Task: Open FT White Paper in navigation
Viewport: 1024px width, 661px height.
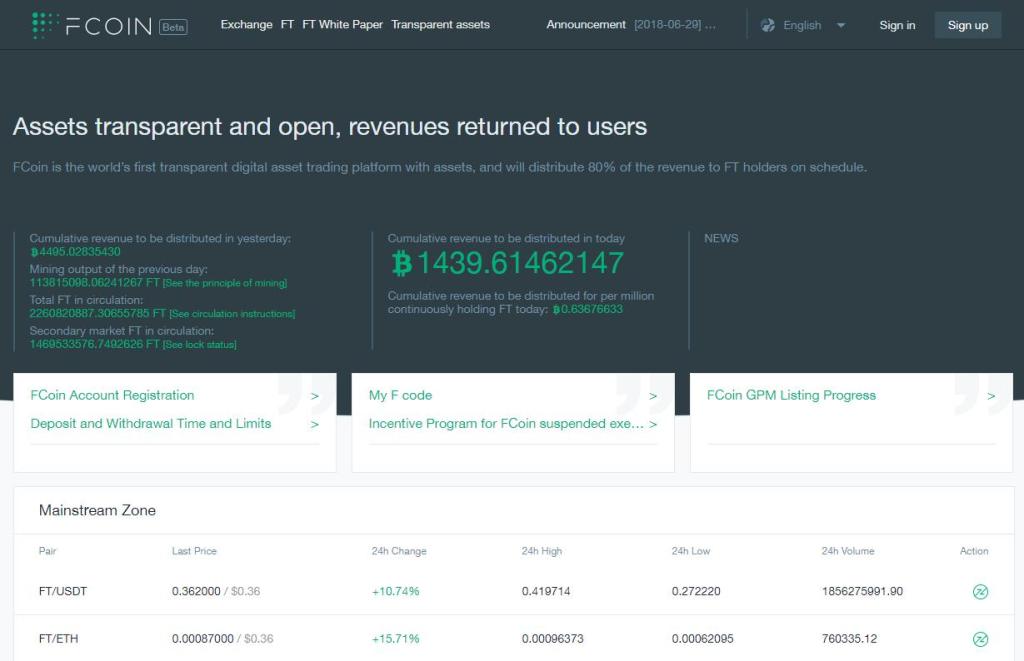Action: click(342, 25)
